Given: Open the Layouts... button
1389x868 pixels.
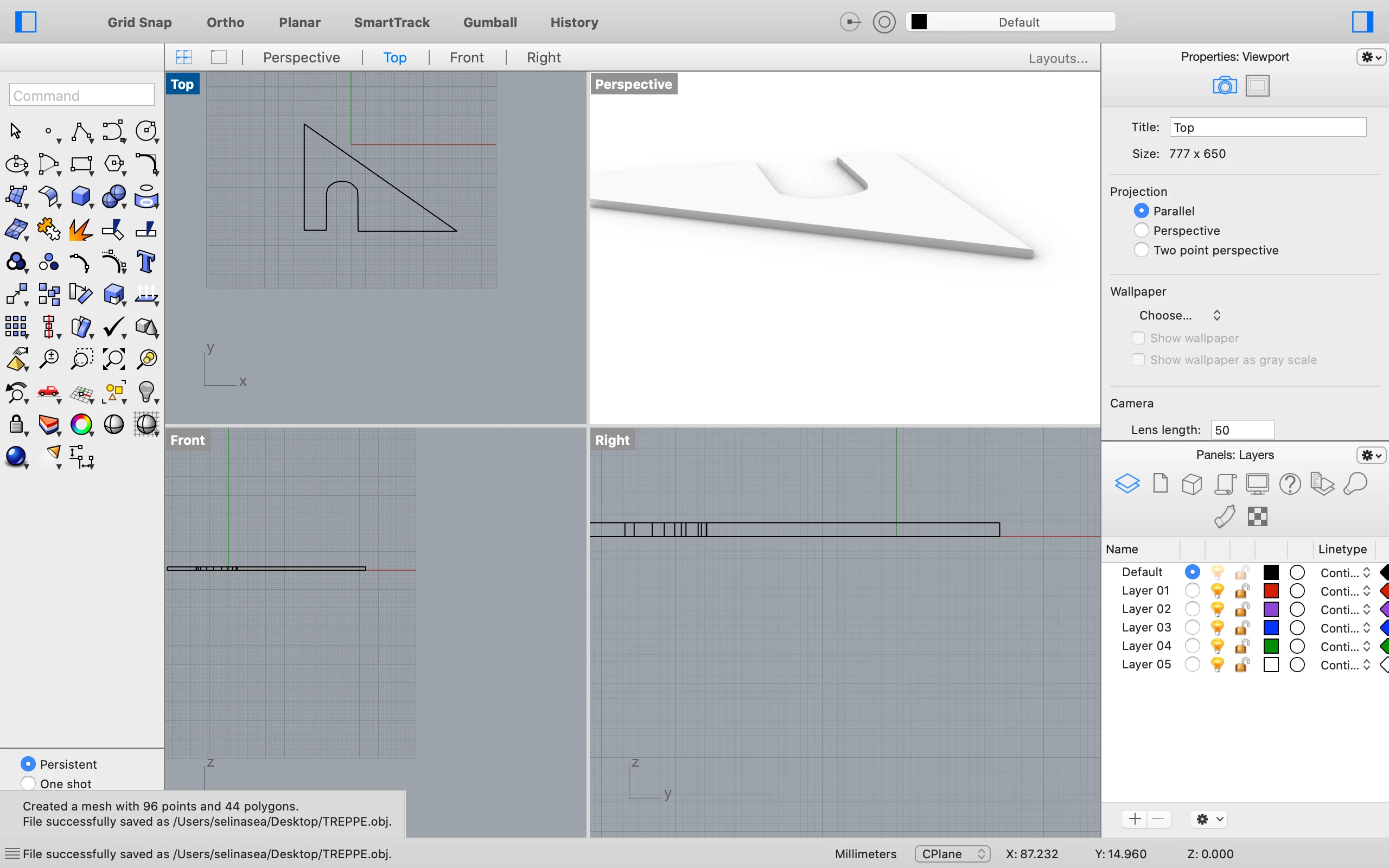Looking at the screenshot, I should click(1057, 58).
